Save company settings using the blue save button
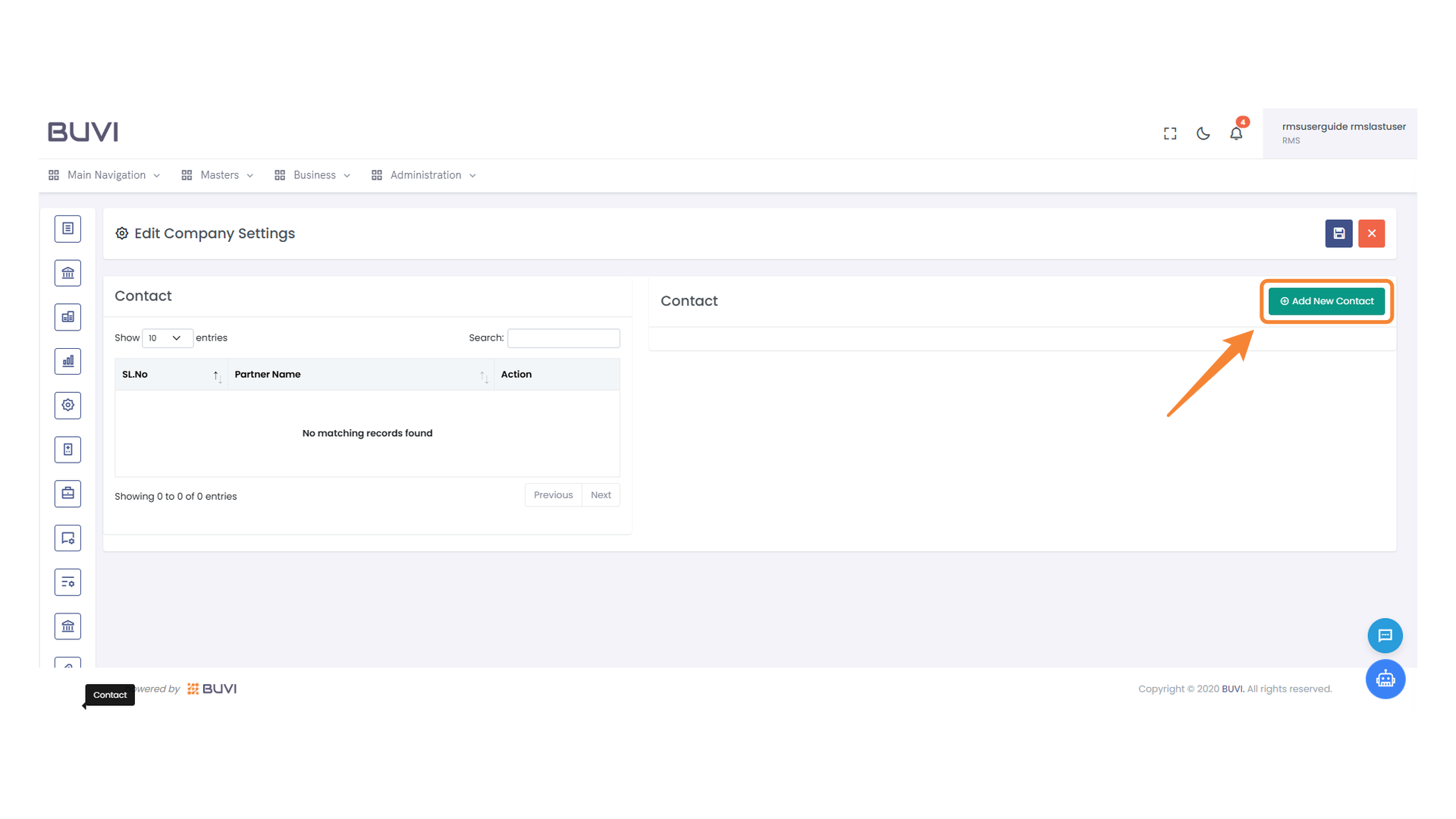1456x819 pixels. click(1338, 234)
